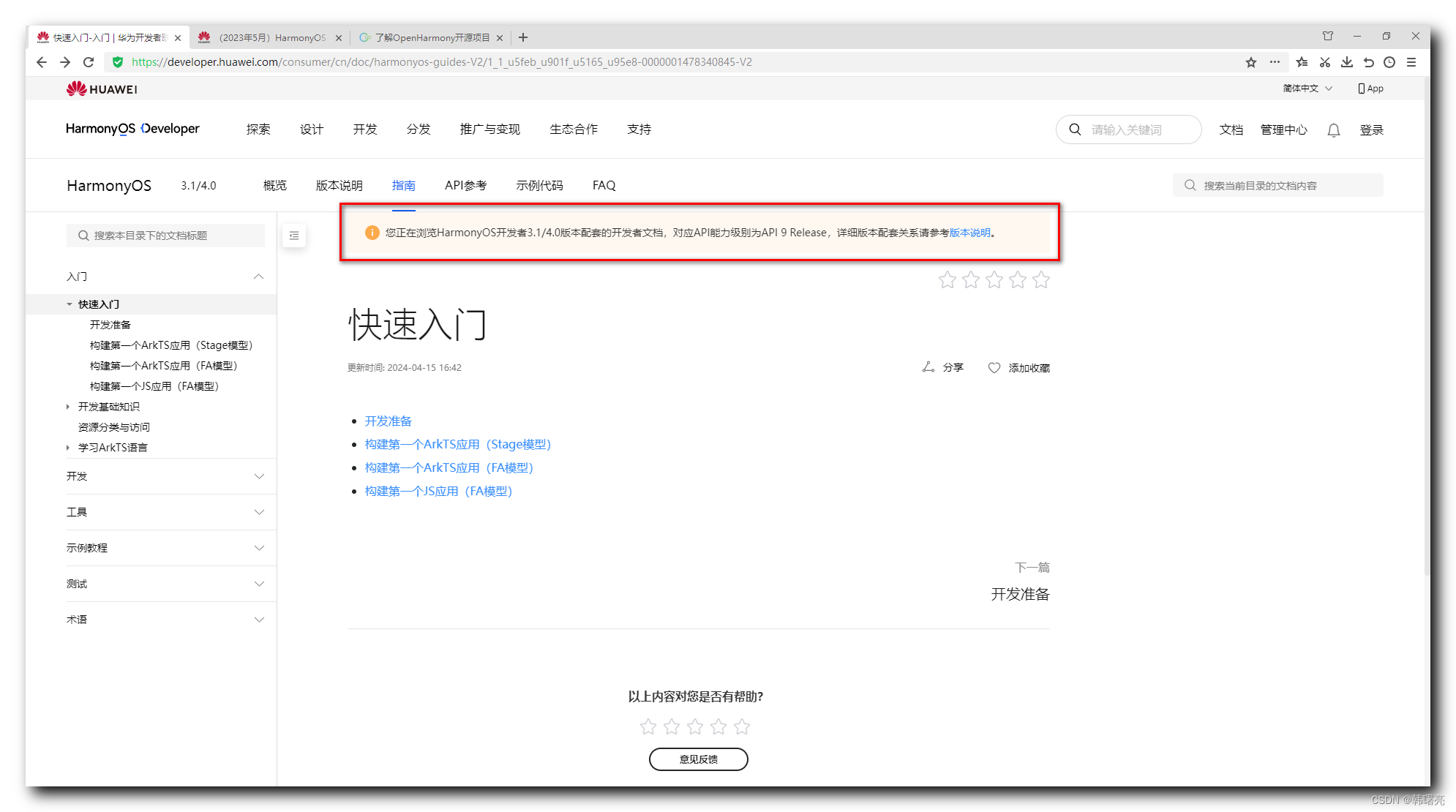Open the 开发准备 link in content list

389,421
